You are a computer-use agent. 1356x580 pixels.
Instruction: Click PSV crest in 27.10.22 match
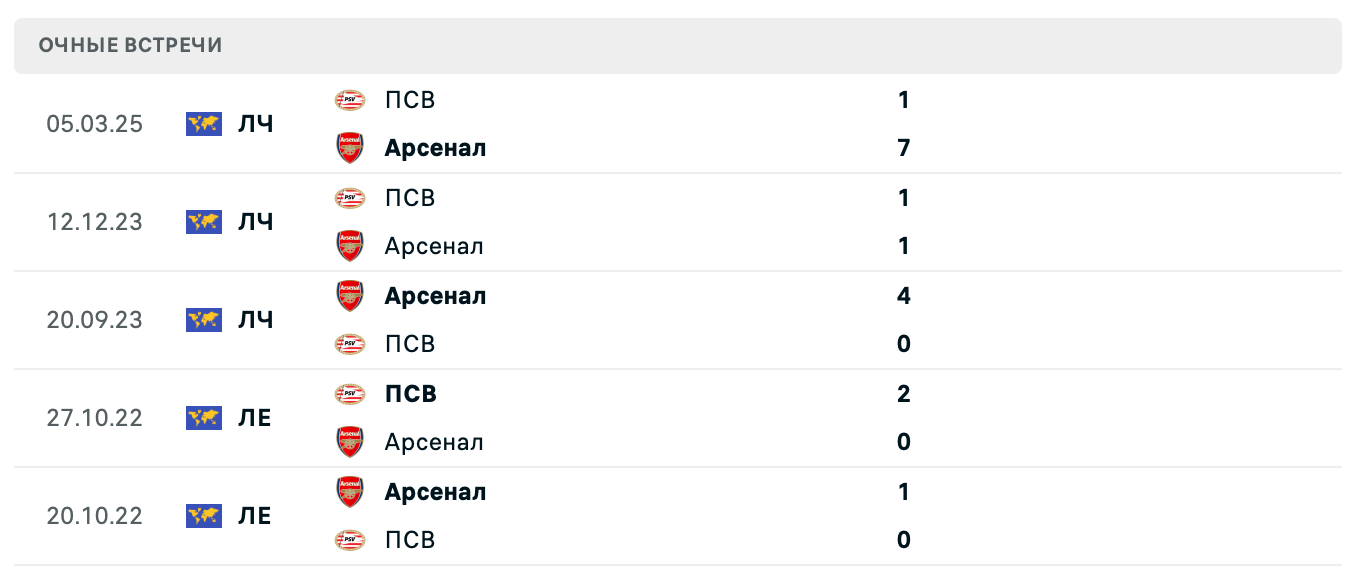tap(350, 394)
